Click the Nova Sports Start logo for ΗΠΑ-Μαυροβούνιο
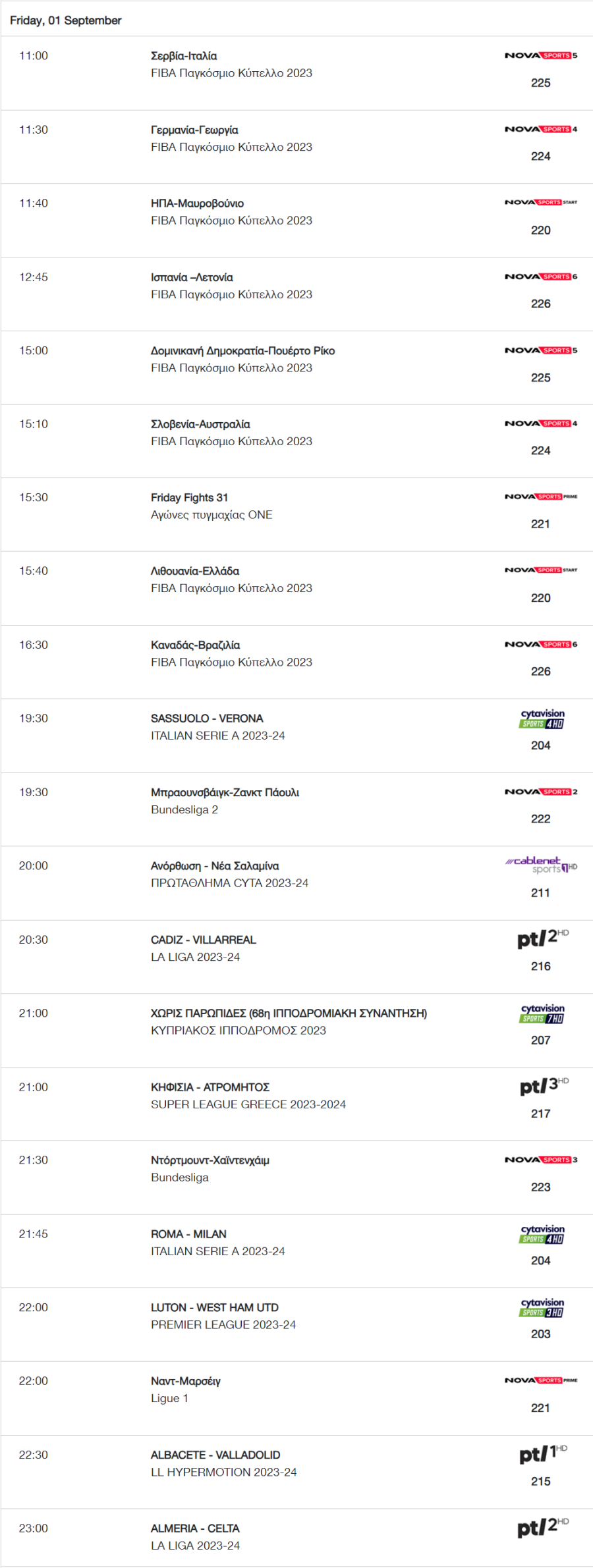Image resolution: width=593 pixels, height=1568 pixels. tap(541, 203)
